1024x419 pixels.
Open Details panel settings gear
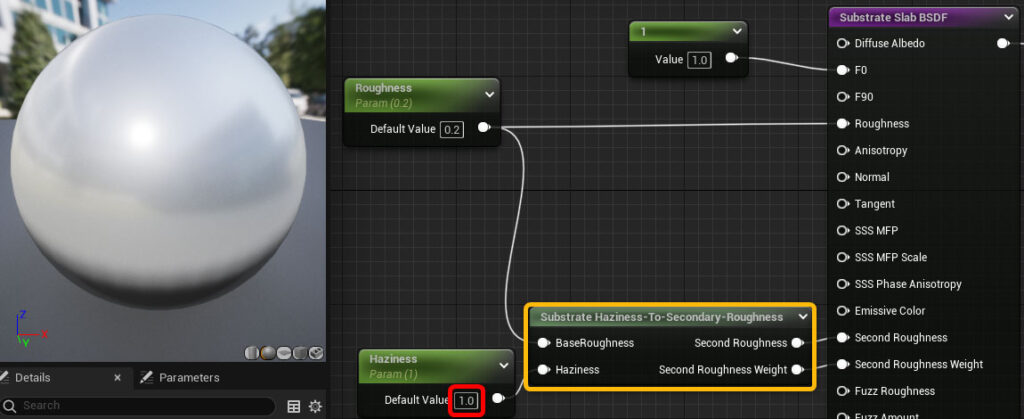(x=315, y=407)
